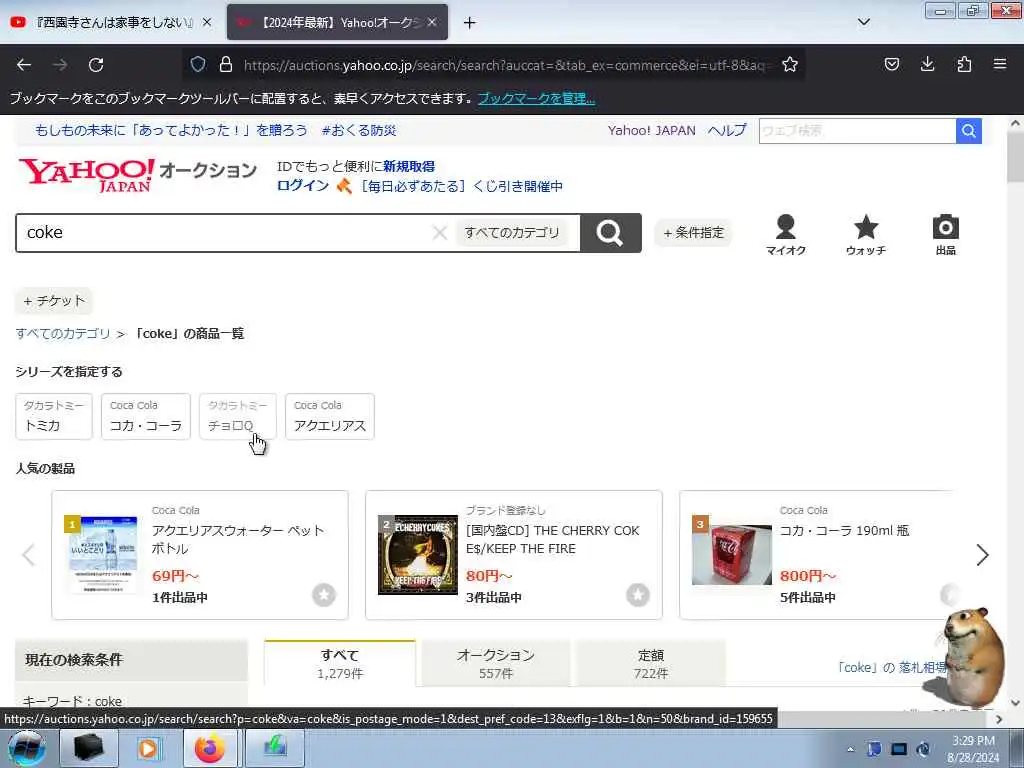Open the extensions puzzle-piece icon
Viewport: 1024px width, 768px height.
pos(964,64)
